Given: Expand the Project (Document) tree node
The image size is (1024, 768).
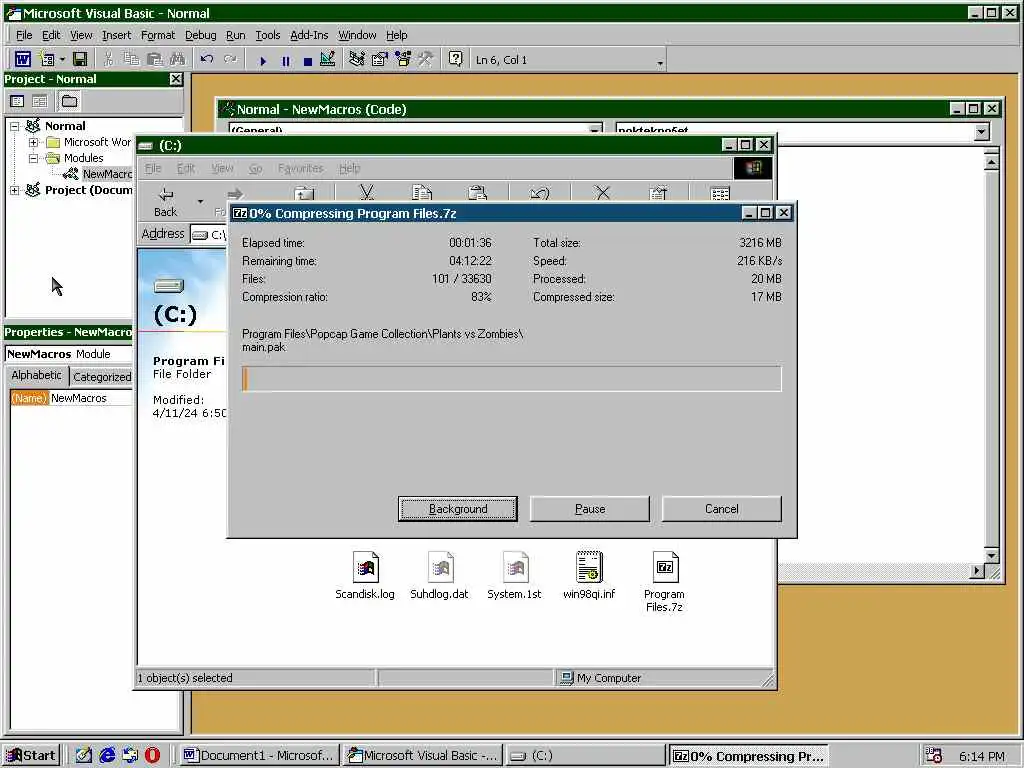Looking at the screenshot, I should (x=14, y=190).
